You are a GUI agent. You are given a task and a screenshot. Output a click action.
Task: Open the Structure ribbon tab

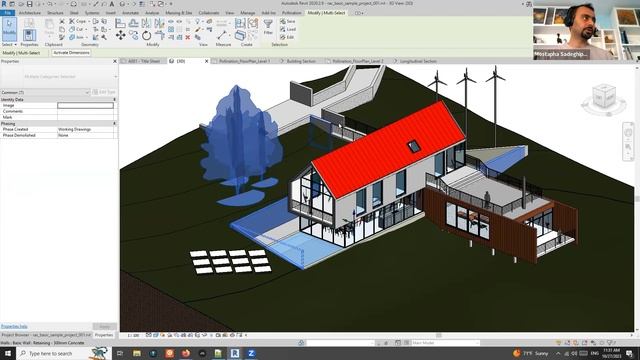tap(55, 13)
